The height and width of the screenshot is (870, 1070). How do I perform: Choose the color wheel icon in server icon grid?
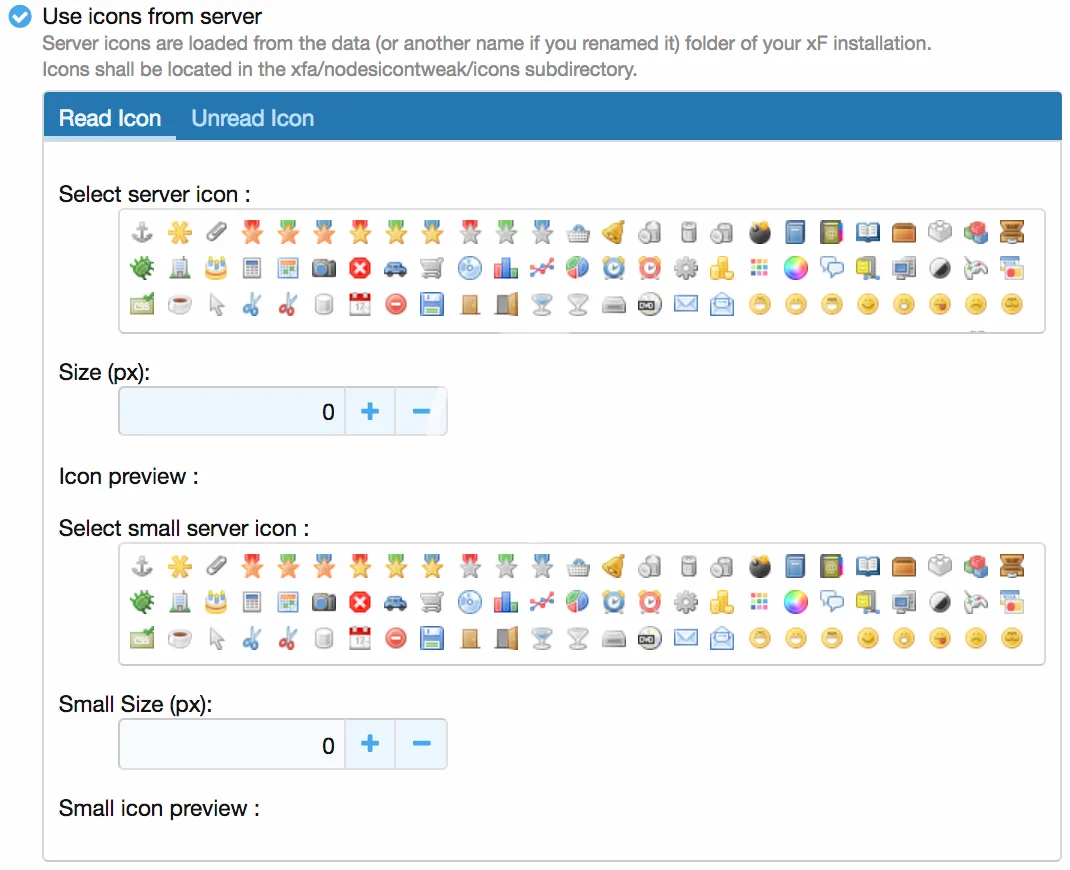pos(795,268)
